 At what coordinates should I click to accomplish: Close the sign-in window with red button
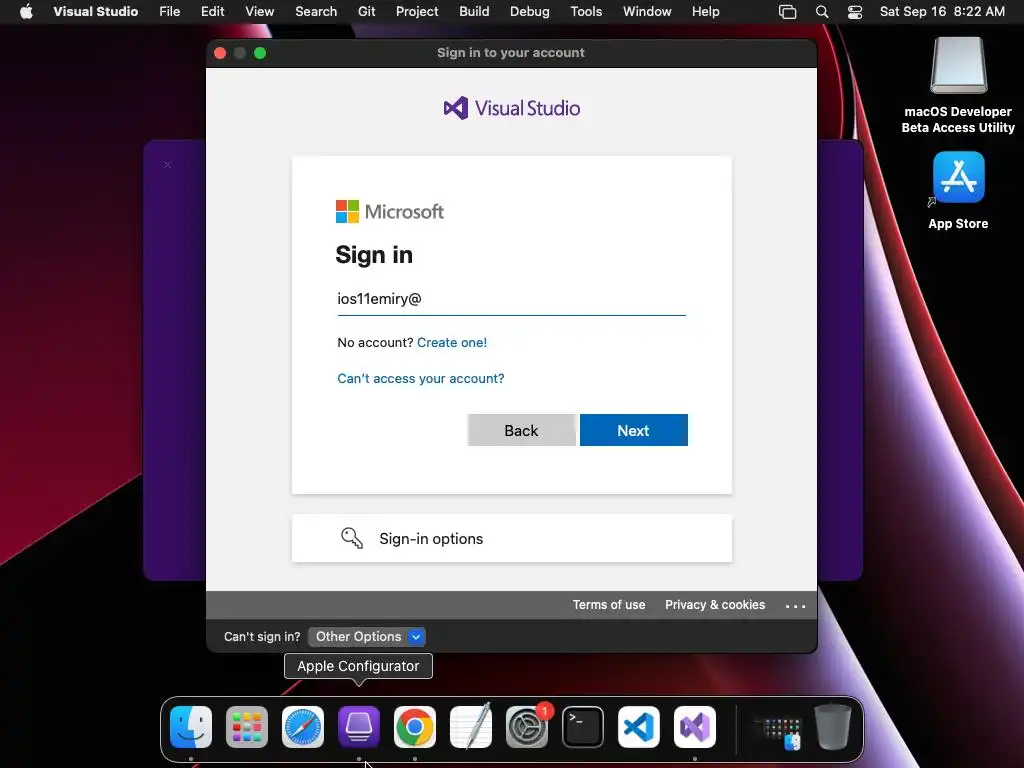[x=220, y=53]
